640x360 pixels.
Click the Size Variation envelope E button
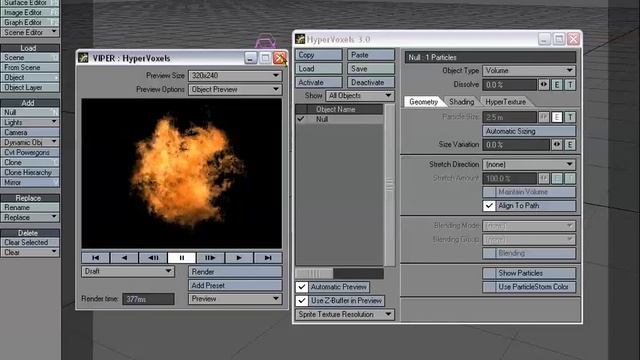(x=570, y=144)
